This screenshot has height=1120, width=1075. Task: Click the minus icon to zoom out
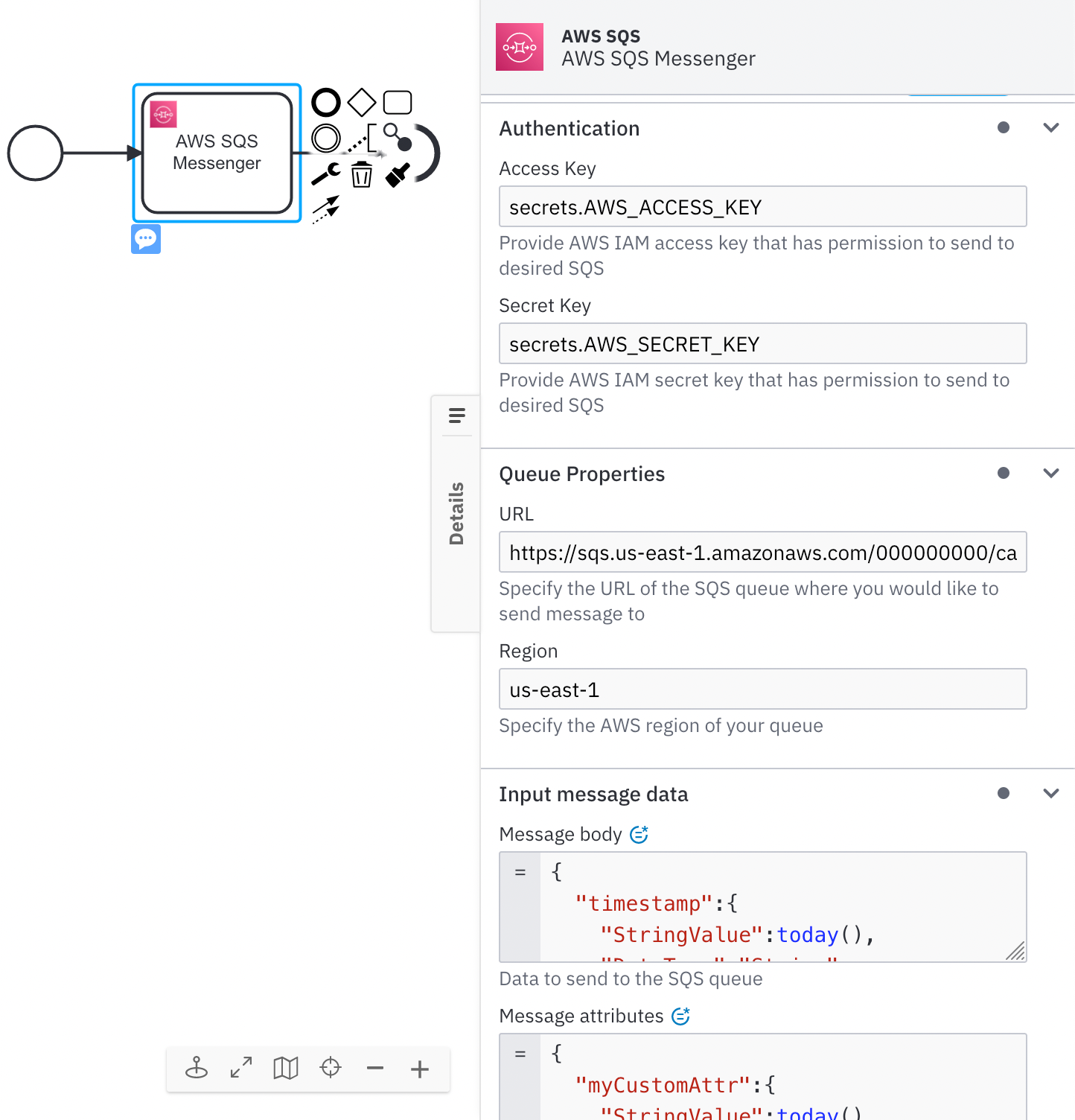coord(375,1069)
